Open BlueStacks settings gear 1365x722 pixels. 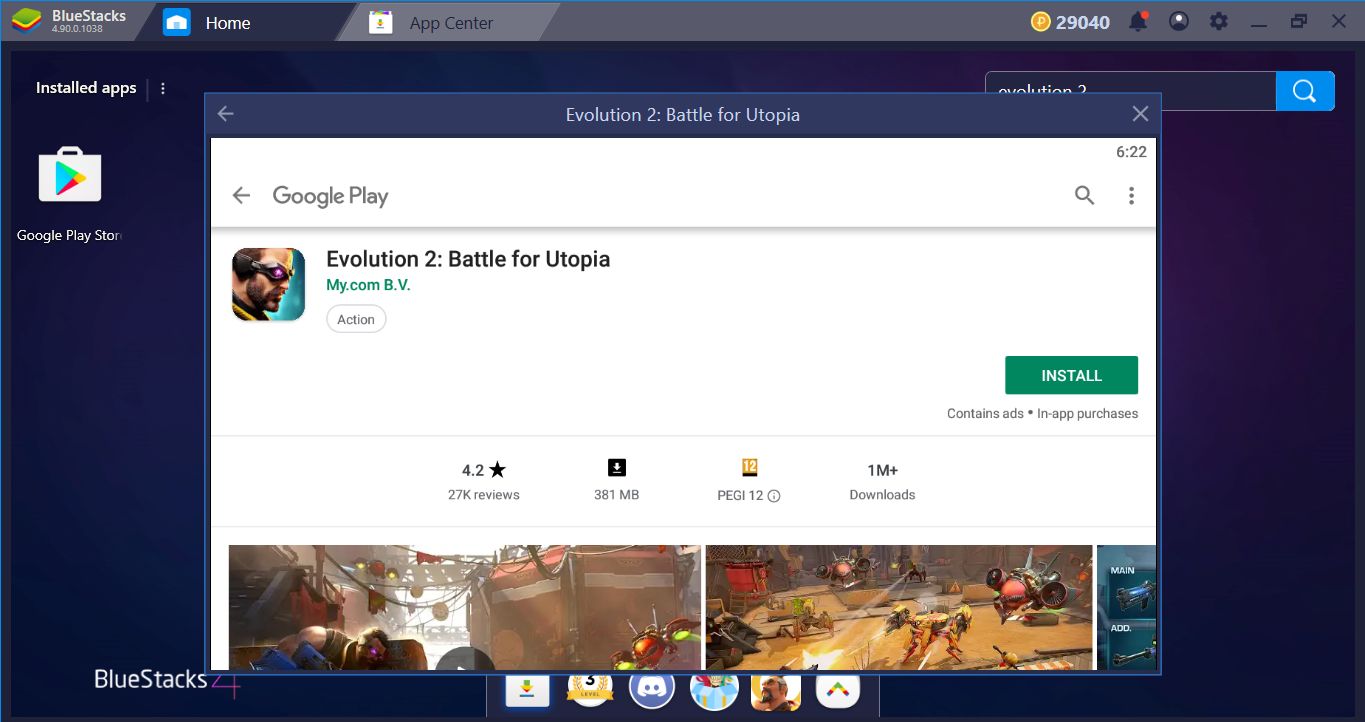click(1218, 21)
